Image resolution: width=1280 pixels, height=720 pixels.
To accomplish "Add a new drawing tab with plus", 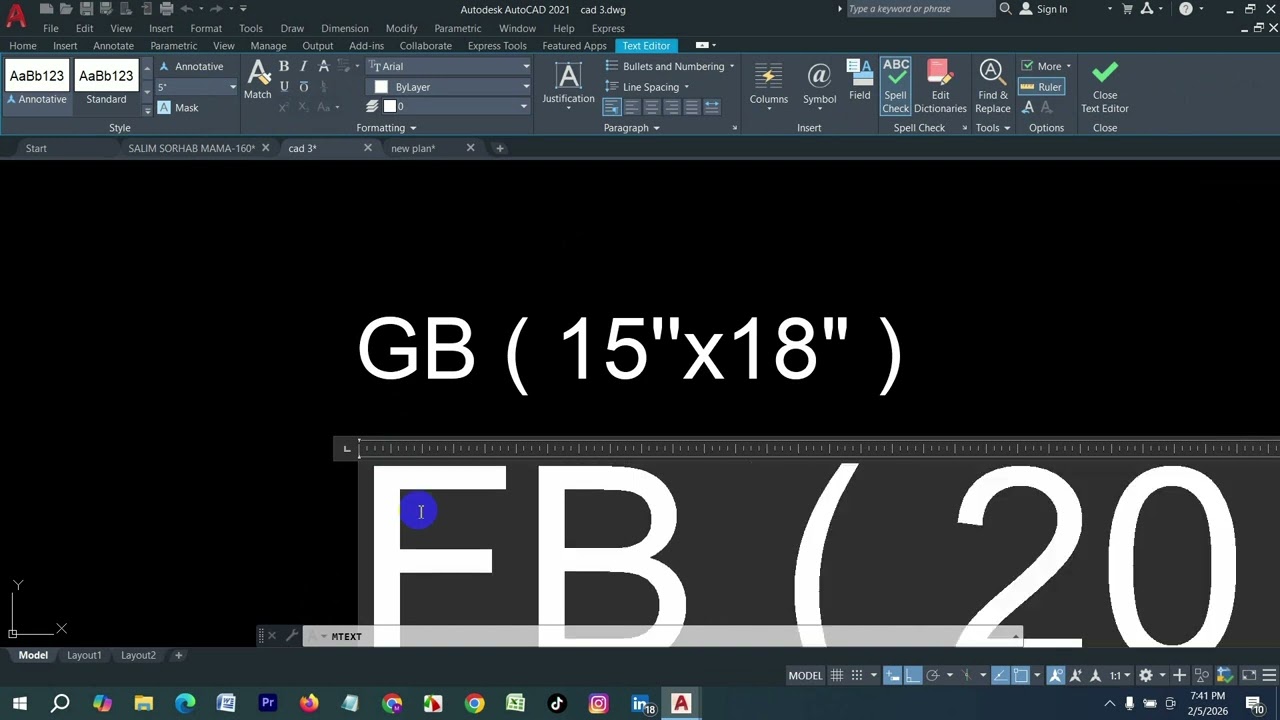I will 500,148.
